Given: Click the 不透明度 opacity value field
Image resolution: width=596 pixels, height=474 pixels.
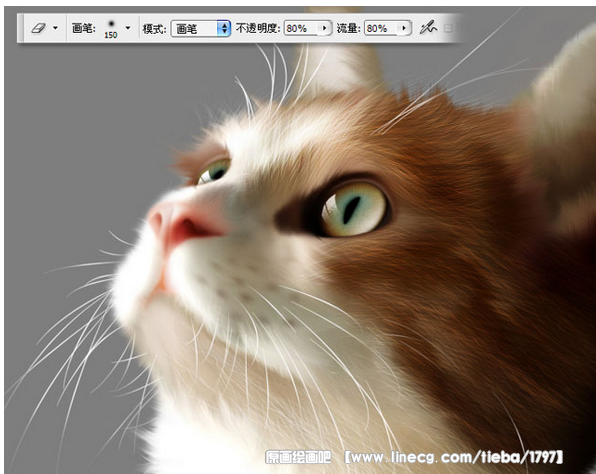Looking at the screenshot, I should pyautogui.click(x=302, y=29).
